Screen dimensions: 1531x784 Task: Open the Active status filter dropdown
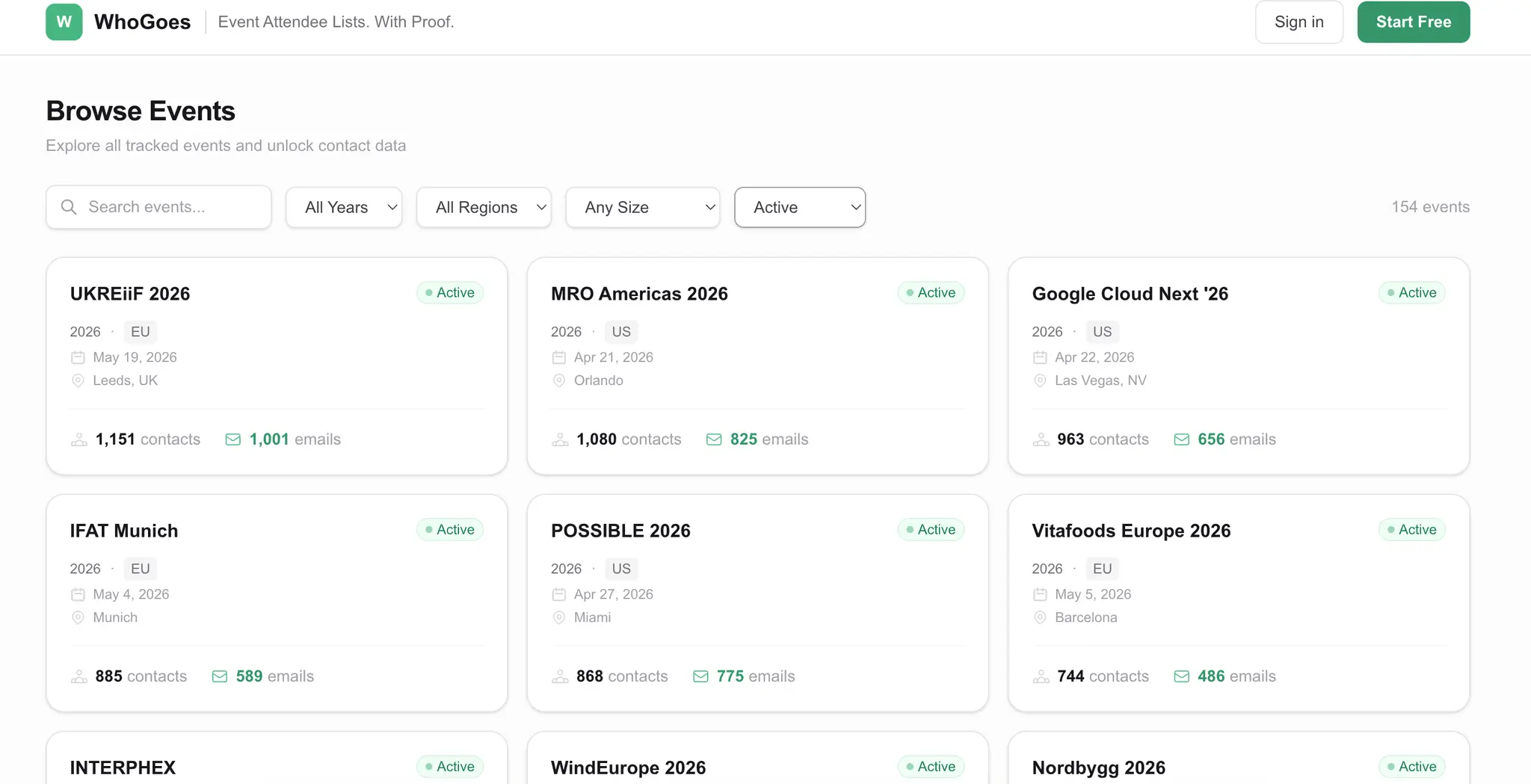pos(800,207)
